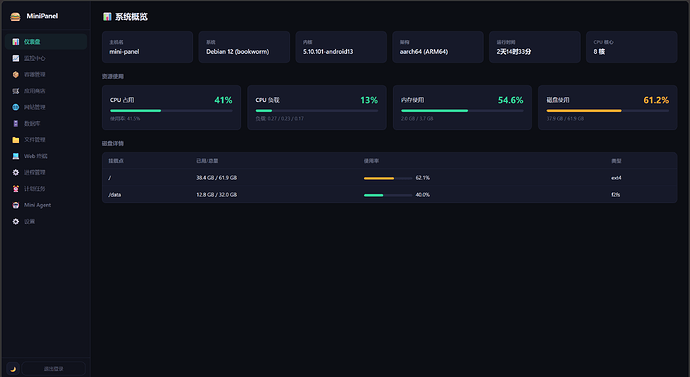Click the logout button at sidebar bottom
690x377 pixels.
(54, 369)
